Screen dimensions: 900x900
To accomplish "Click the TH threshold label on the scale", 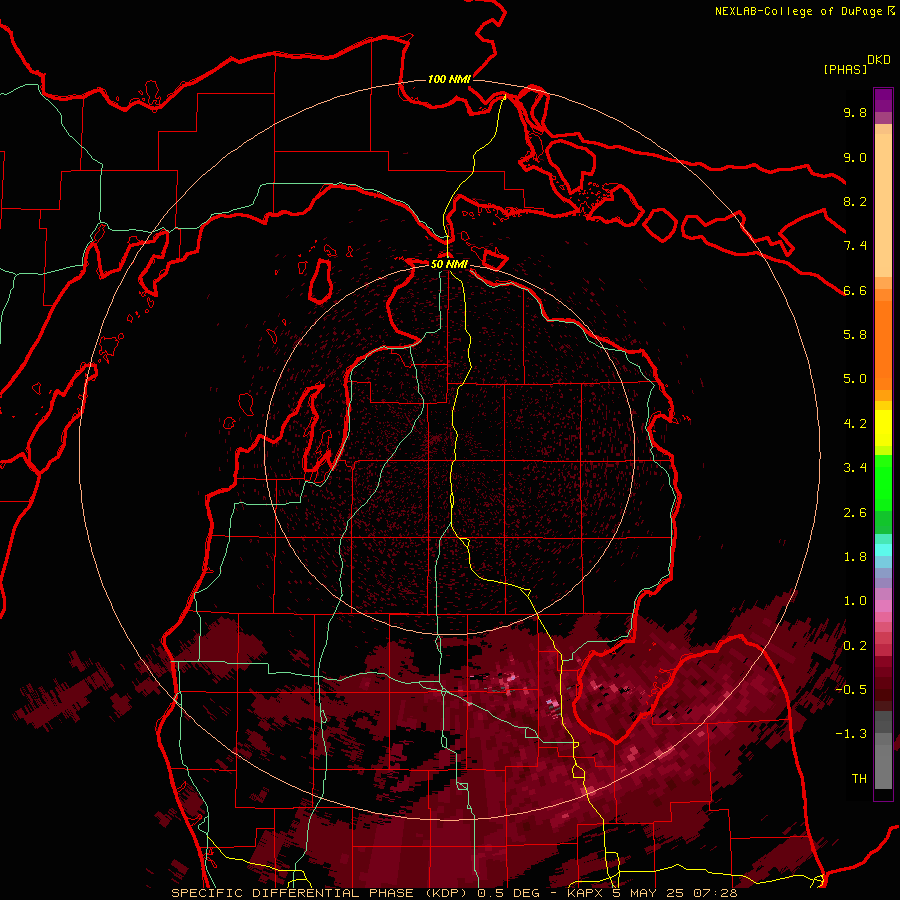I will pos(859,779).
